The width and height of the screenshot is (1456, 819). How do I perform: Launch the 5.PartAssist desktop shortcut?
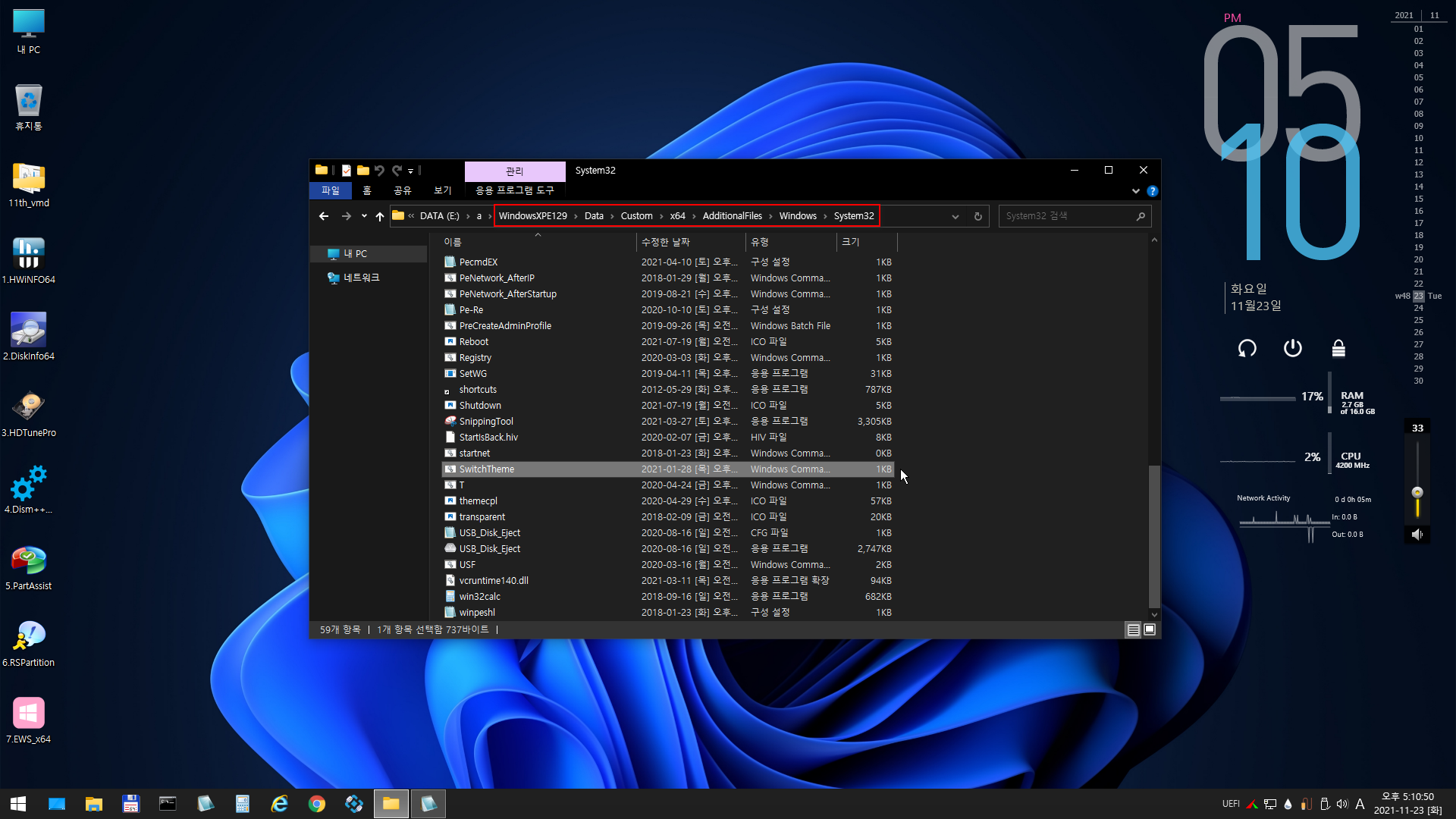click(x=29, y=567)
